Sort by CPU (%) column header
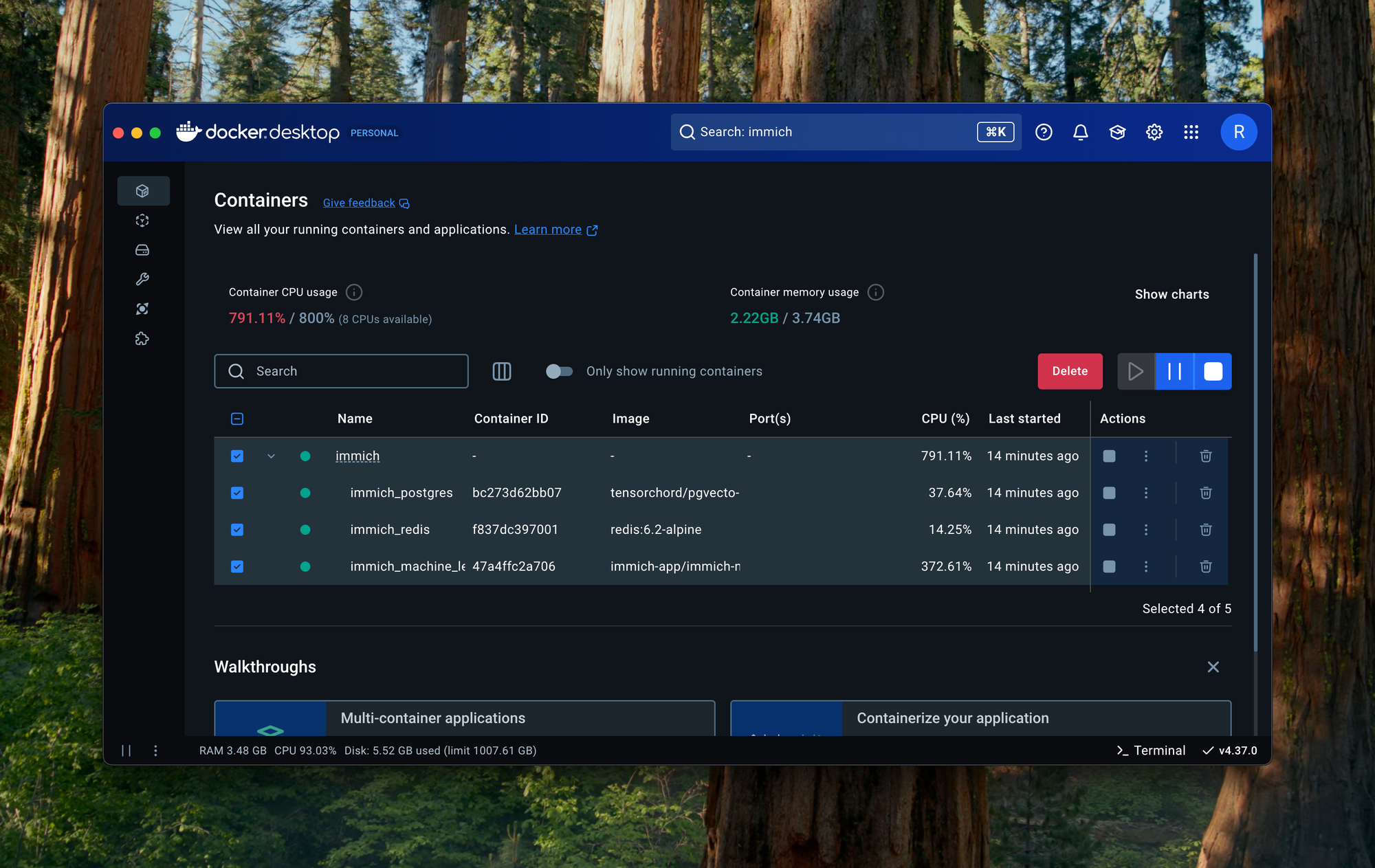Screen dimensions: 1375x868 point(945,419)
